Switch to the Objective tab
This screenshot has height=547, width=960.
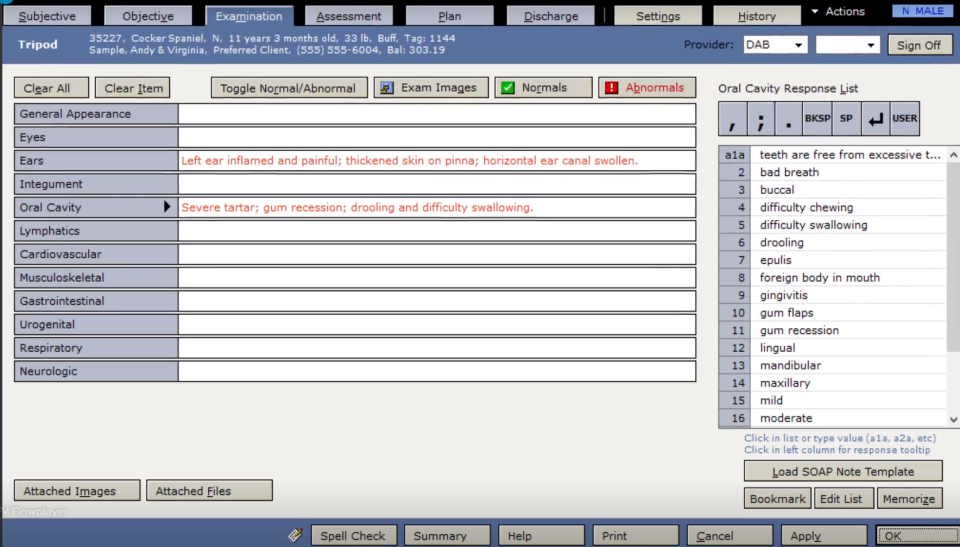148,16
